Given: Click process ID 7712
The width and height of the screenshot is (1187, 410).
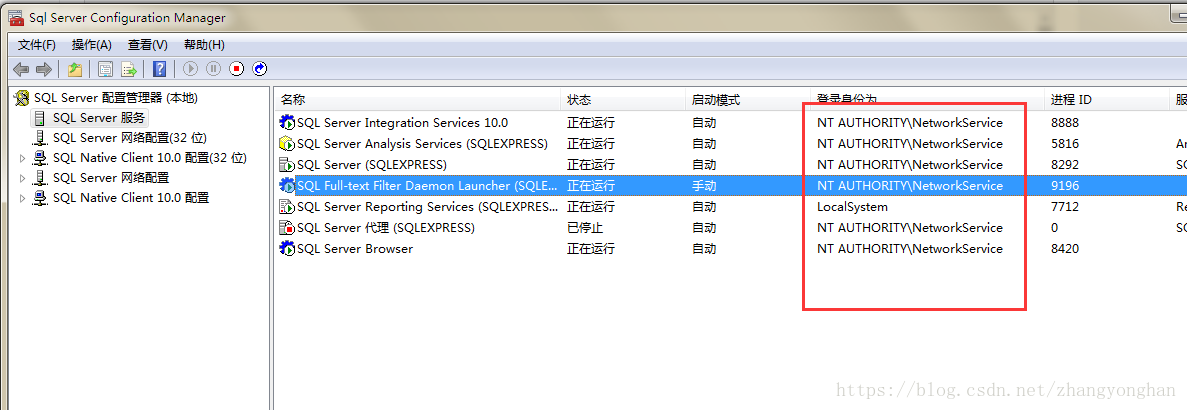Looking at the screenshot, I should point(1064,207).
